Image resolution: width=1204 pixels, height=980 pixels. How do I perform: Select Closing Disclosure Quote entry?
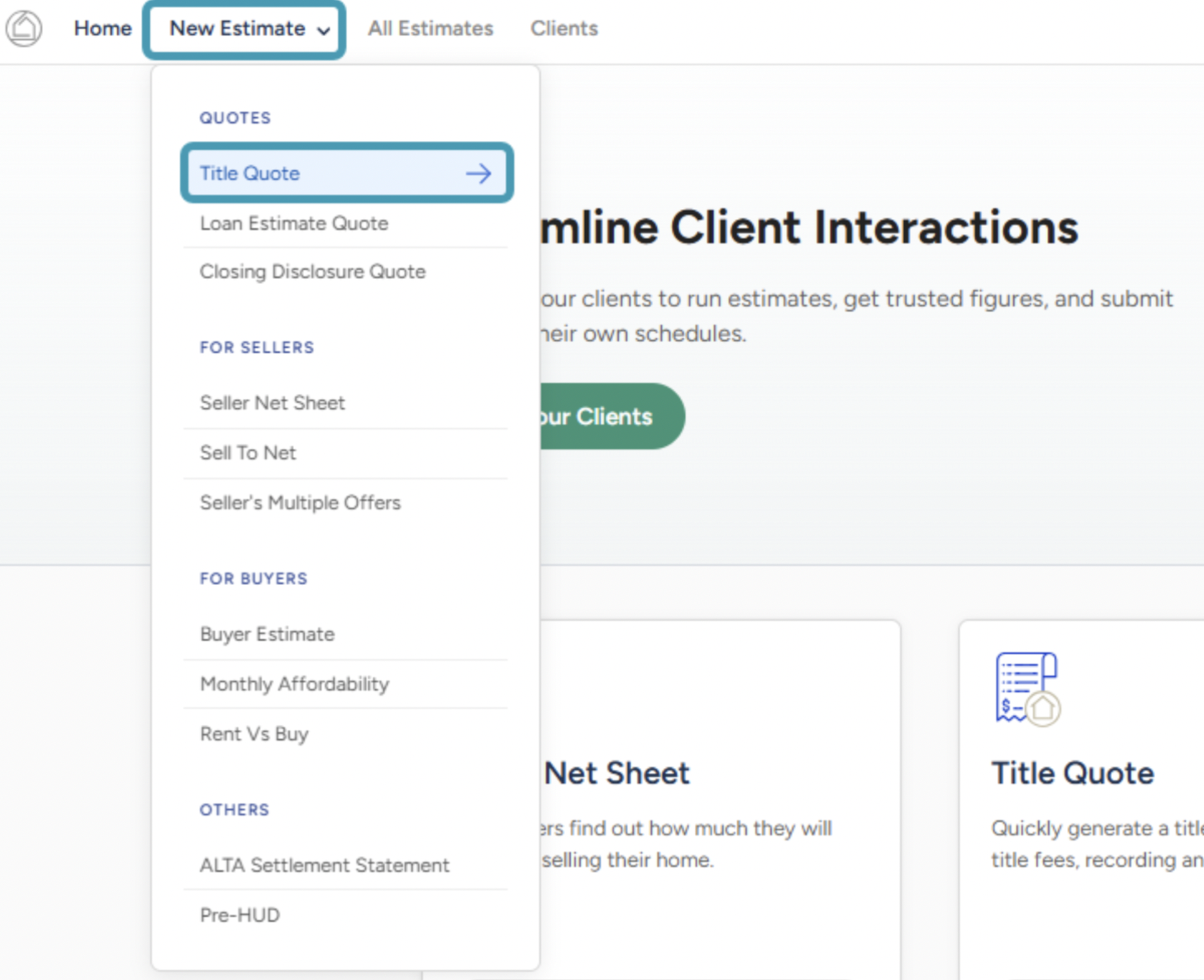pyautogui.click(x=312, y=272)
